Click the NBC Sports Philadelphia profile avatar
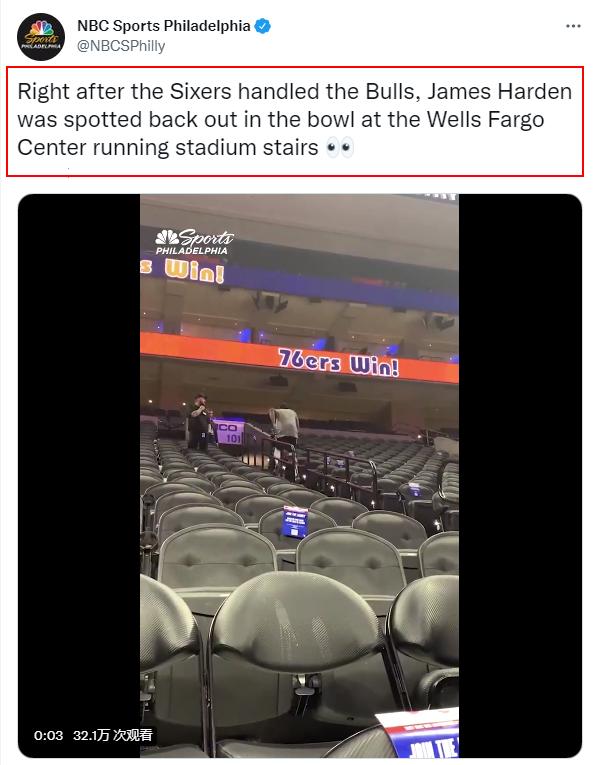Screen dimensions: 598x765 [x=41, y=37]
